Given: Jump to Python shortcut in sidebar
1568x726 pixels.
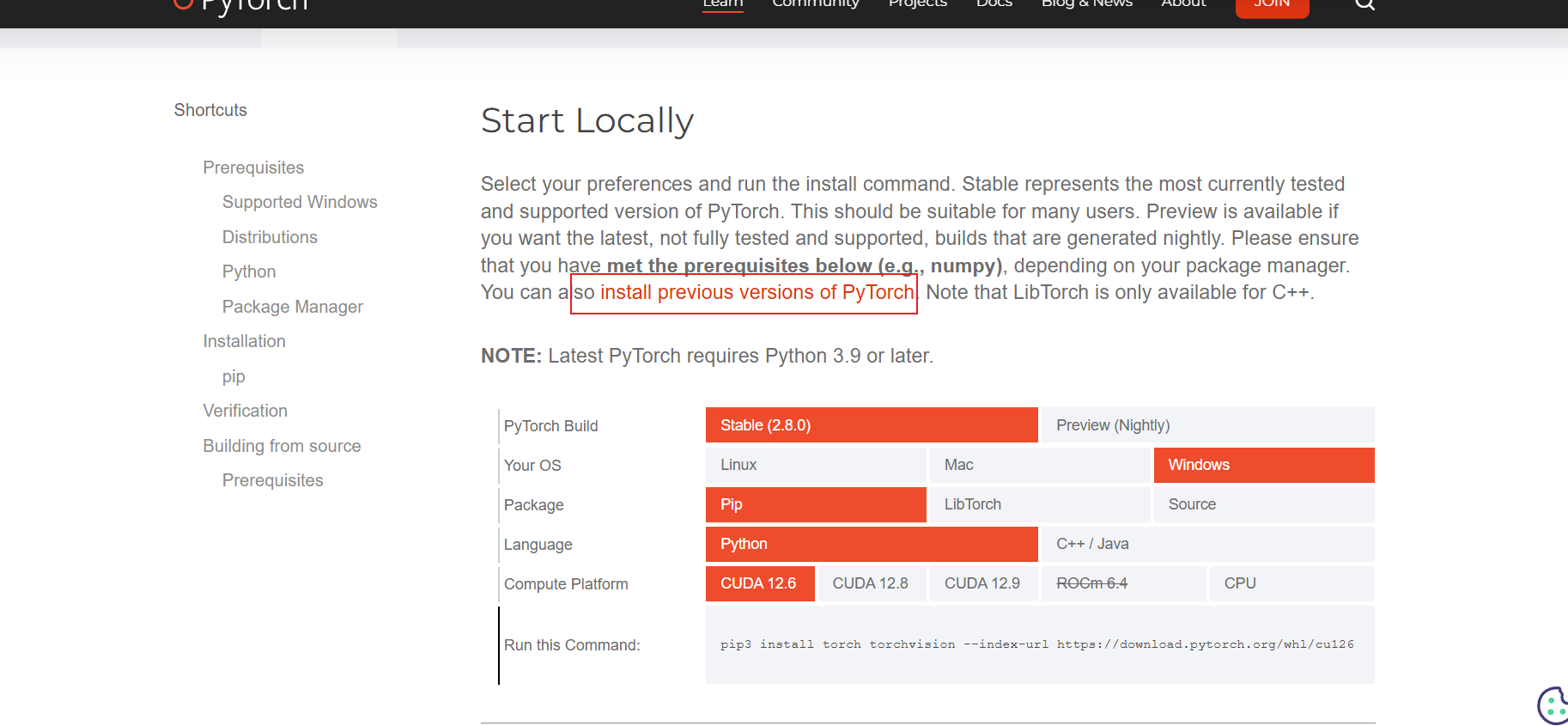Looking at the screenshot, I should pyautogui.click(x=249, y=271).
